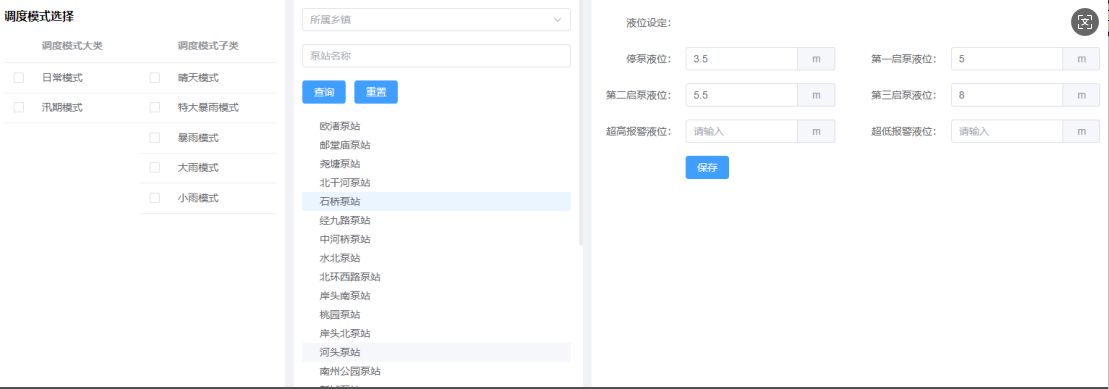Select the 大雨模式 checkbox

coord(155,168)
